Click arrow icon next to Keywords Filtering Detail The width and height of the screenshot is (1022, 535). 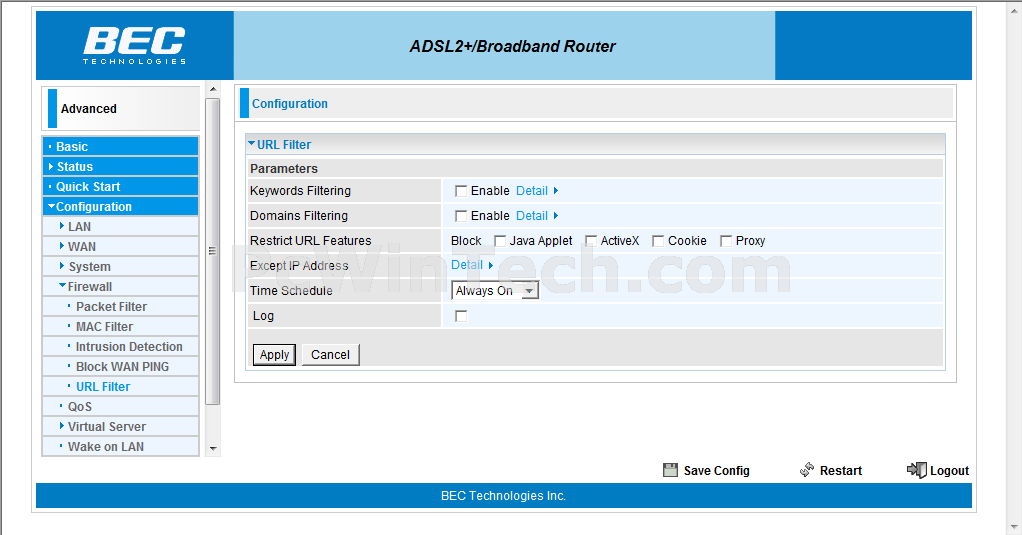pyautogui.click(x=556, y=191)
